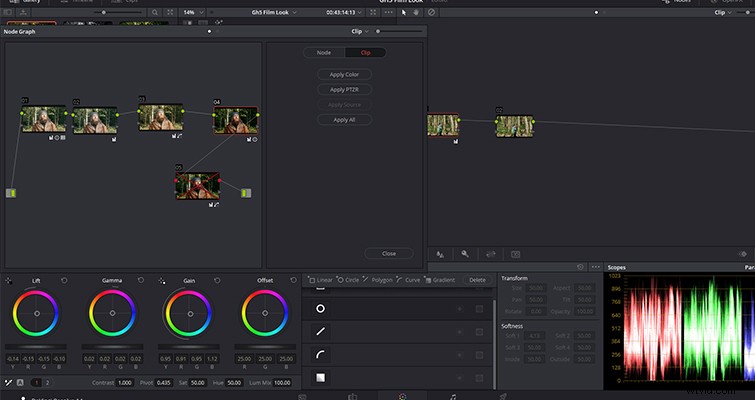This screenshot has height=400, width=755.
Task: Switch to color wheels page 2
Action: coord(47,383)
